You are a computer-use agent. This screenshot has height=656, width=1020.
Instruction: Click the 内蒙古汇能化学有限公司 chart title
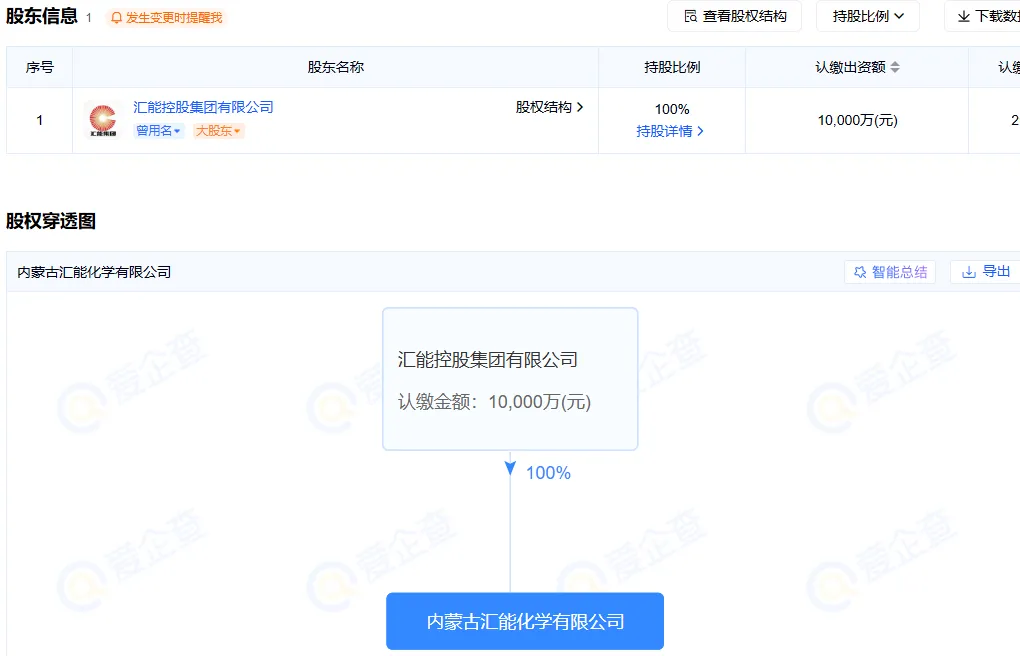94,272
